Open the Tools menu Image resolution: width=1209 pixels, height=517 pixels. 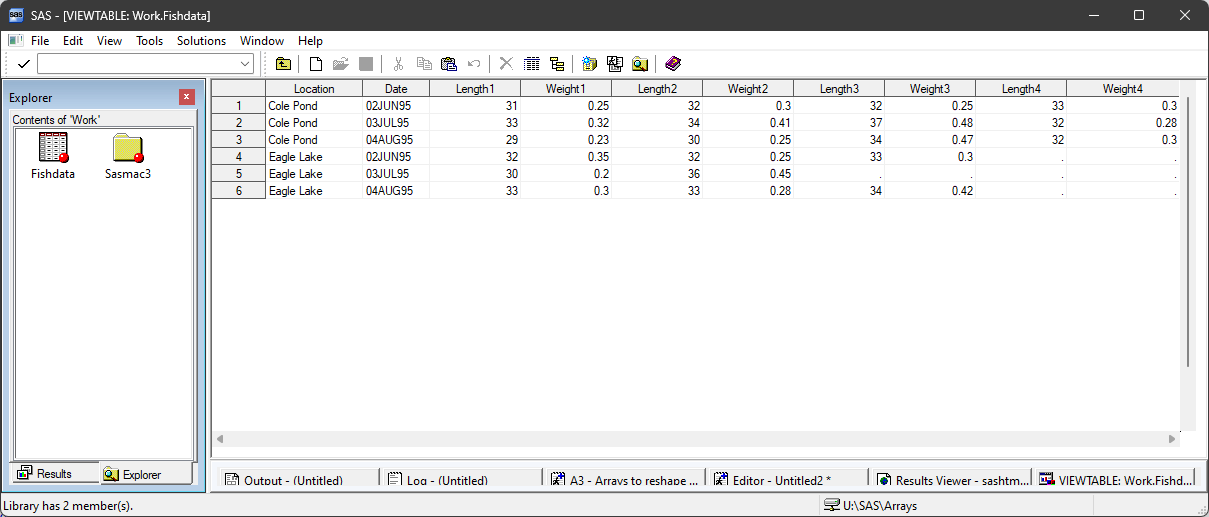pyautogui.click(x=149, y=41)
